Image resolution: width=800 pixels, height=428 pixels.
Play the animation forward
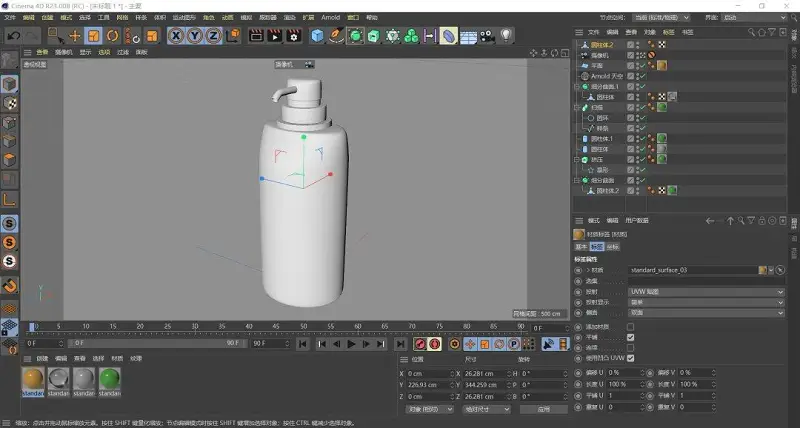351,344
